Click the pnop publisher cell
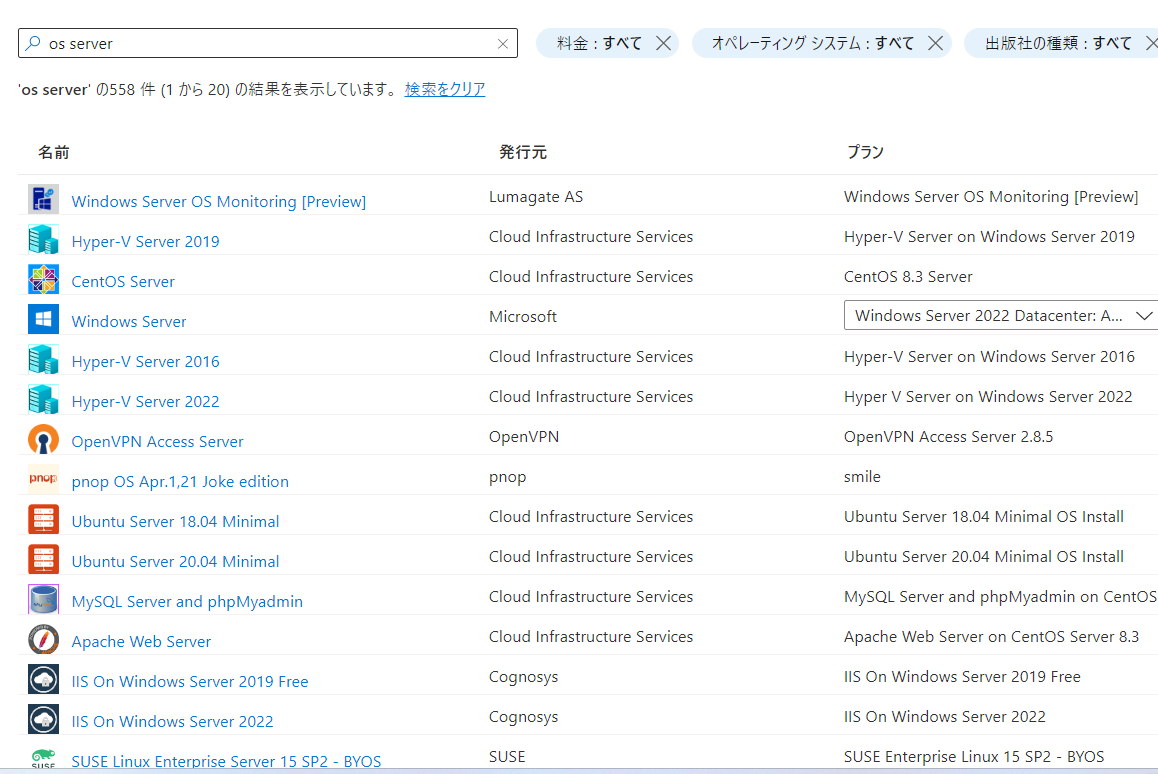This screenshot has height=774, width=1158. click(507, 476)
